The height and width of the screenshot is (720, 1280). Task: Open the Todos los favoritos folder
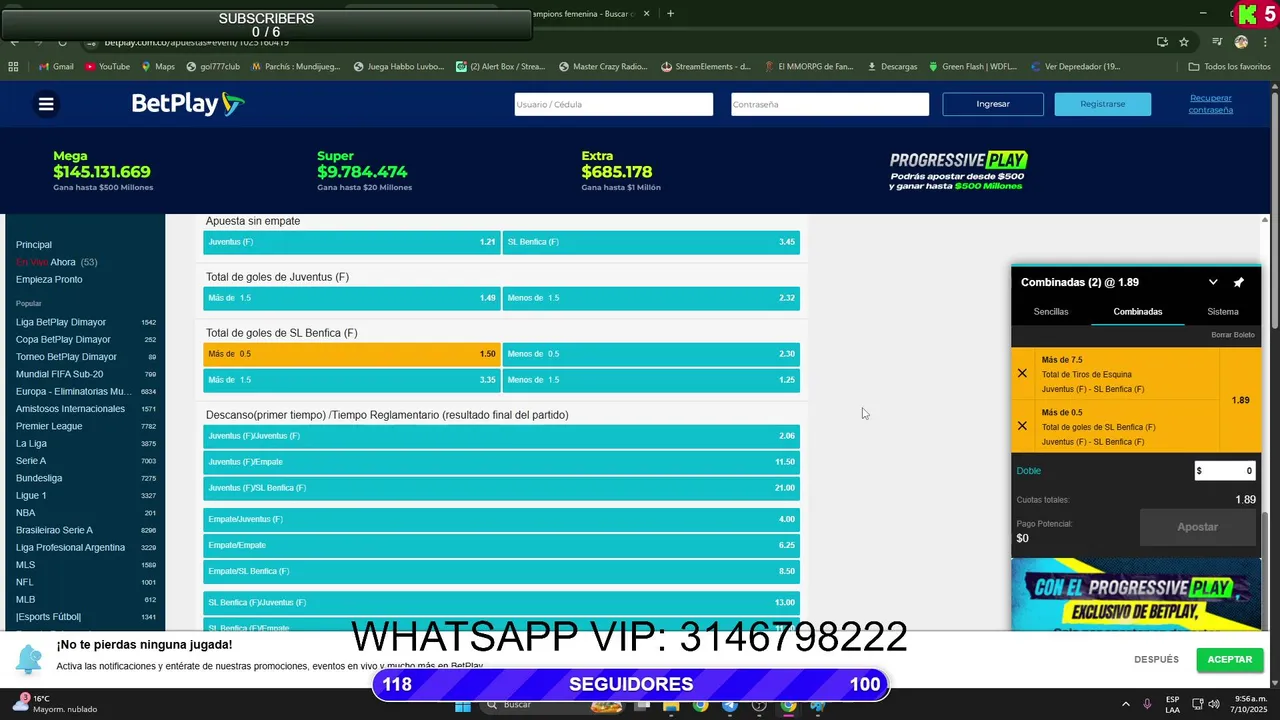[x=1229, y=67]
